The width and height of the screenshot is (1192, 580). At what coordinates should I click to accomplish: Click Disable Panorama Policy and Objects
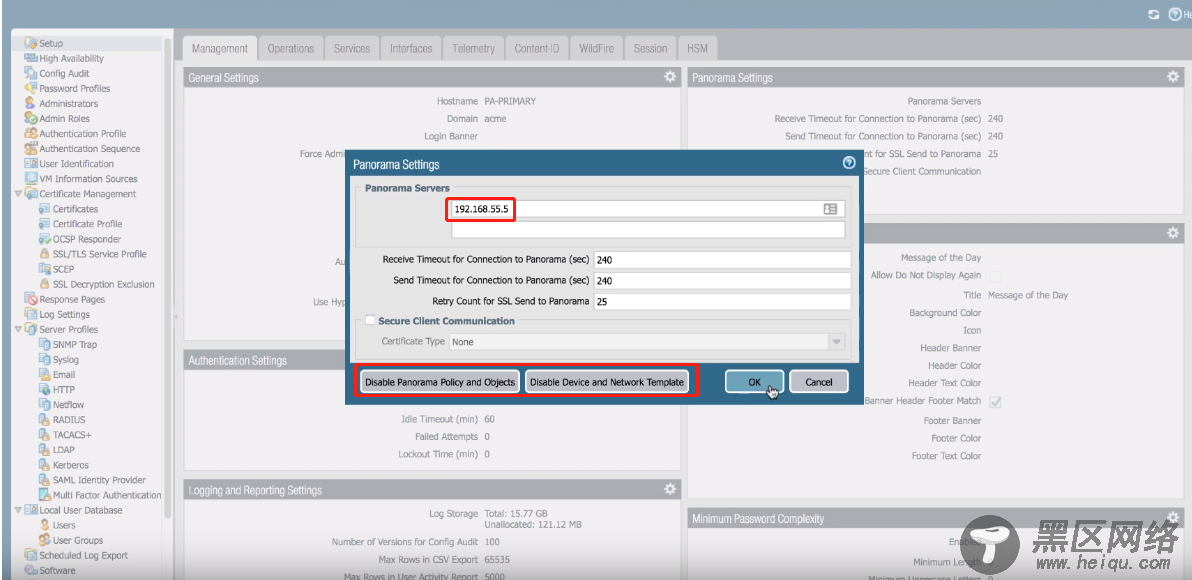(440, 382)
